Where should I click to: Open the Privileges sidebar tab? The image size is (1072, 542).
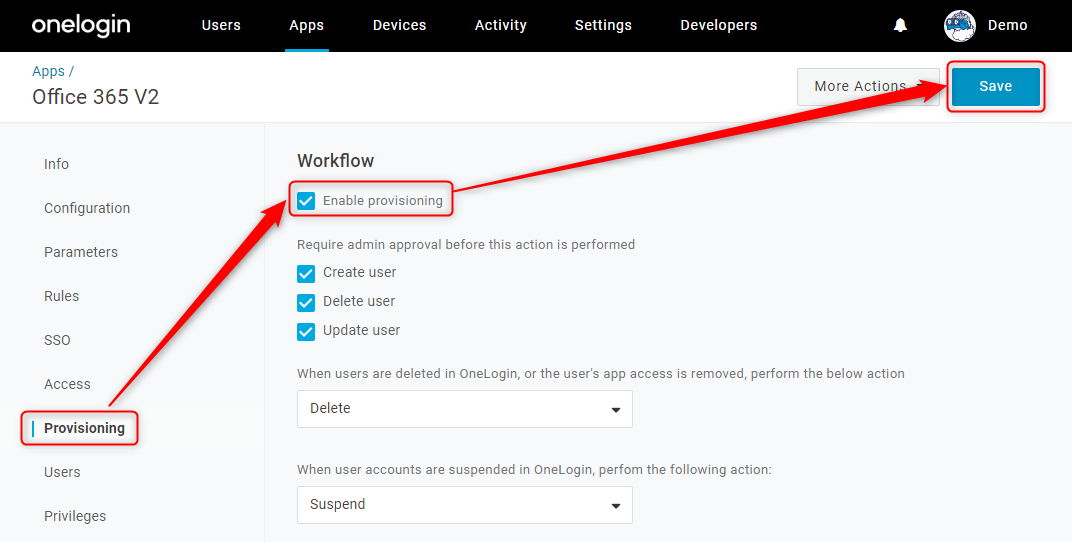tap(75, 516)
